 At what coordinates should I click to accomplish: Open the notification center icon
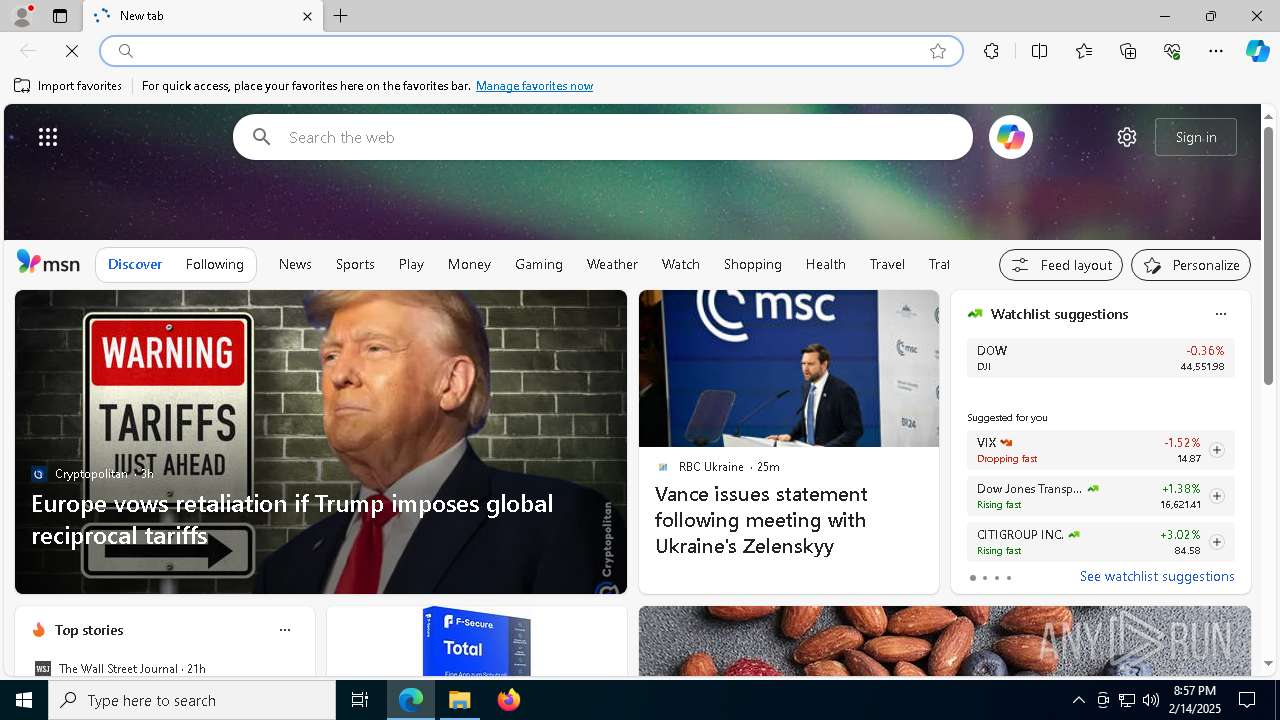coord(1247,700)
